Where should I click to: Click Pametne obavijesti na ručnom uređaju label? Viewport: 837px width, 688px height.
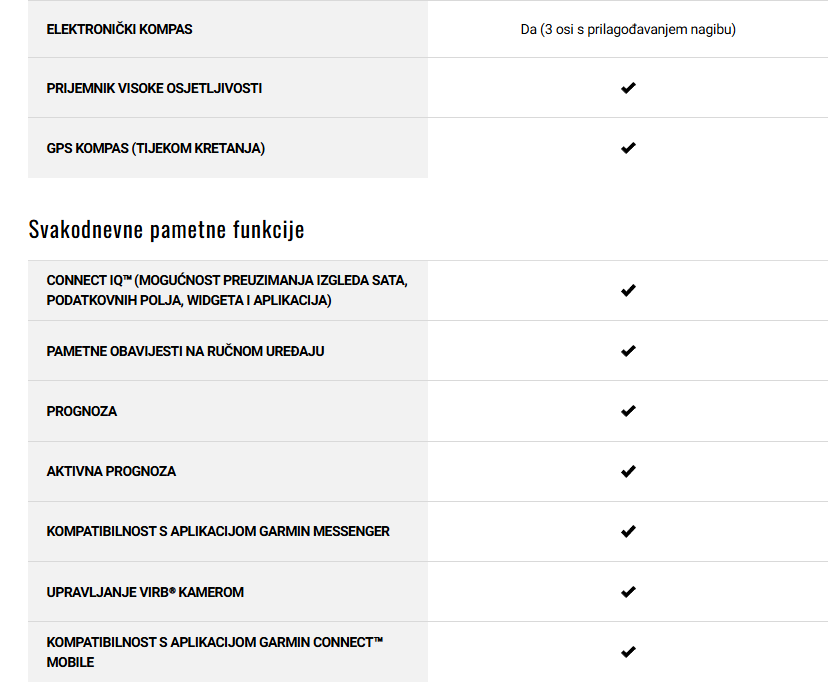point(185,351)
